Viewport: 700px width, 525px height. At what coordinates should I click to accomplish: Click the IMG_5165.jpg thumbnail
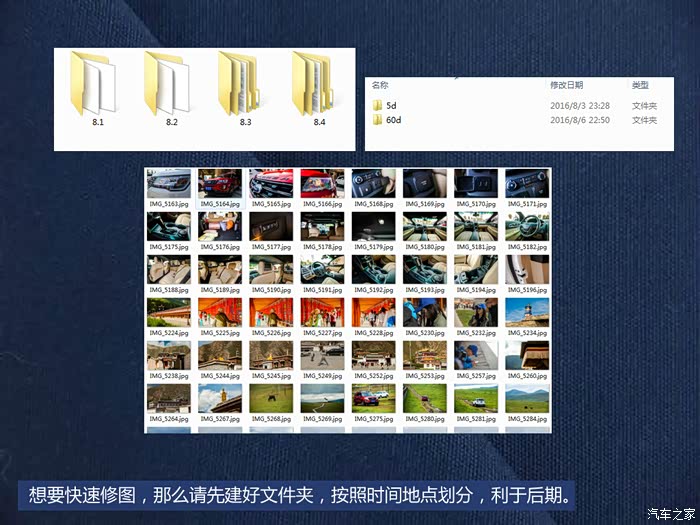(271, 183)
